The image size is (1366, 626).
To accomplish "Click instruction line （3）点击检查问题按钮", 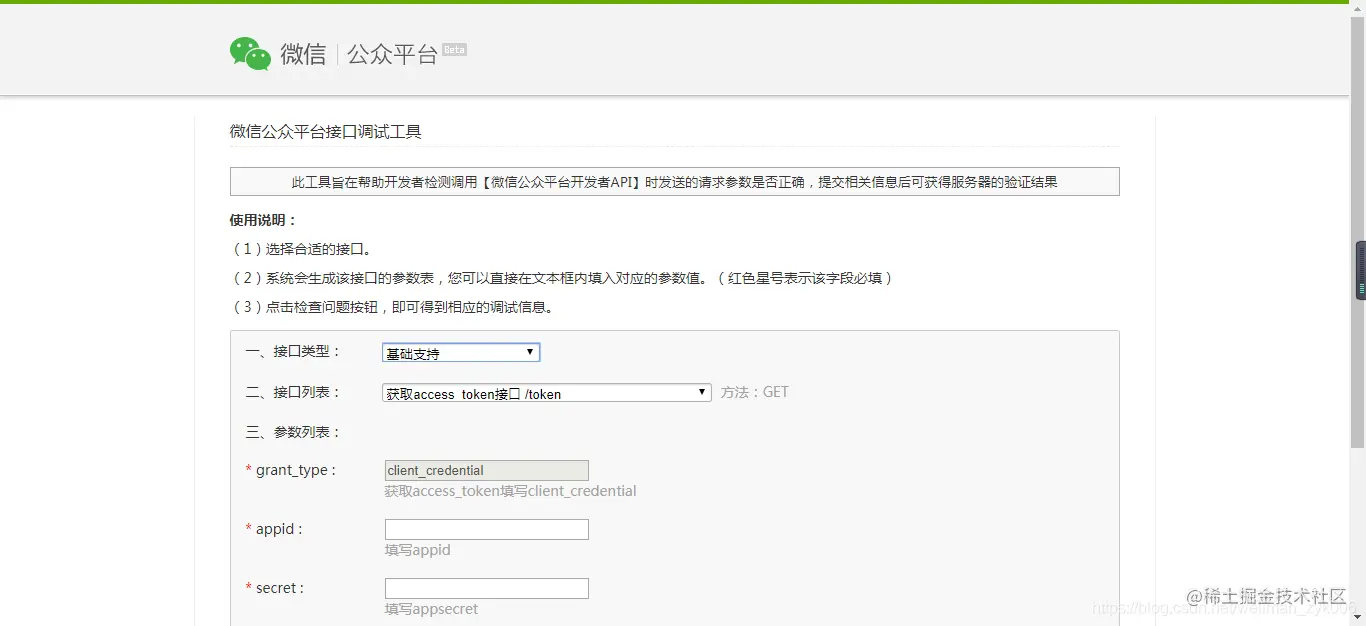I will click(x=392, y=307).
